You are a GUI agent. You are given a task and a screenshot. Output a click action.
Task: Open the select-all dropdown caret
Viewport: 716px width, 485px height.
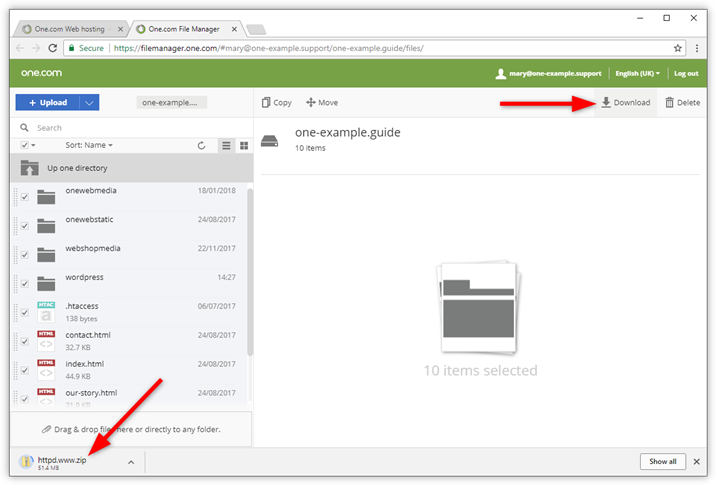pyautogui.click(x=33, y=145)
